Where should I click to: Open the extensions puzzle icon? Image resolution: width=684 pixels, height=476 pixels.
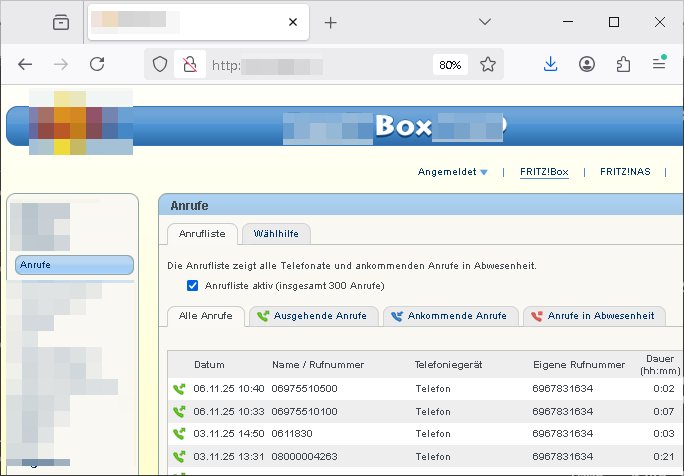(623, 64)
